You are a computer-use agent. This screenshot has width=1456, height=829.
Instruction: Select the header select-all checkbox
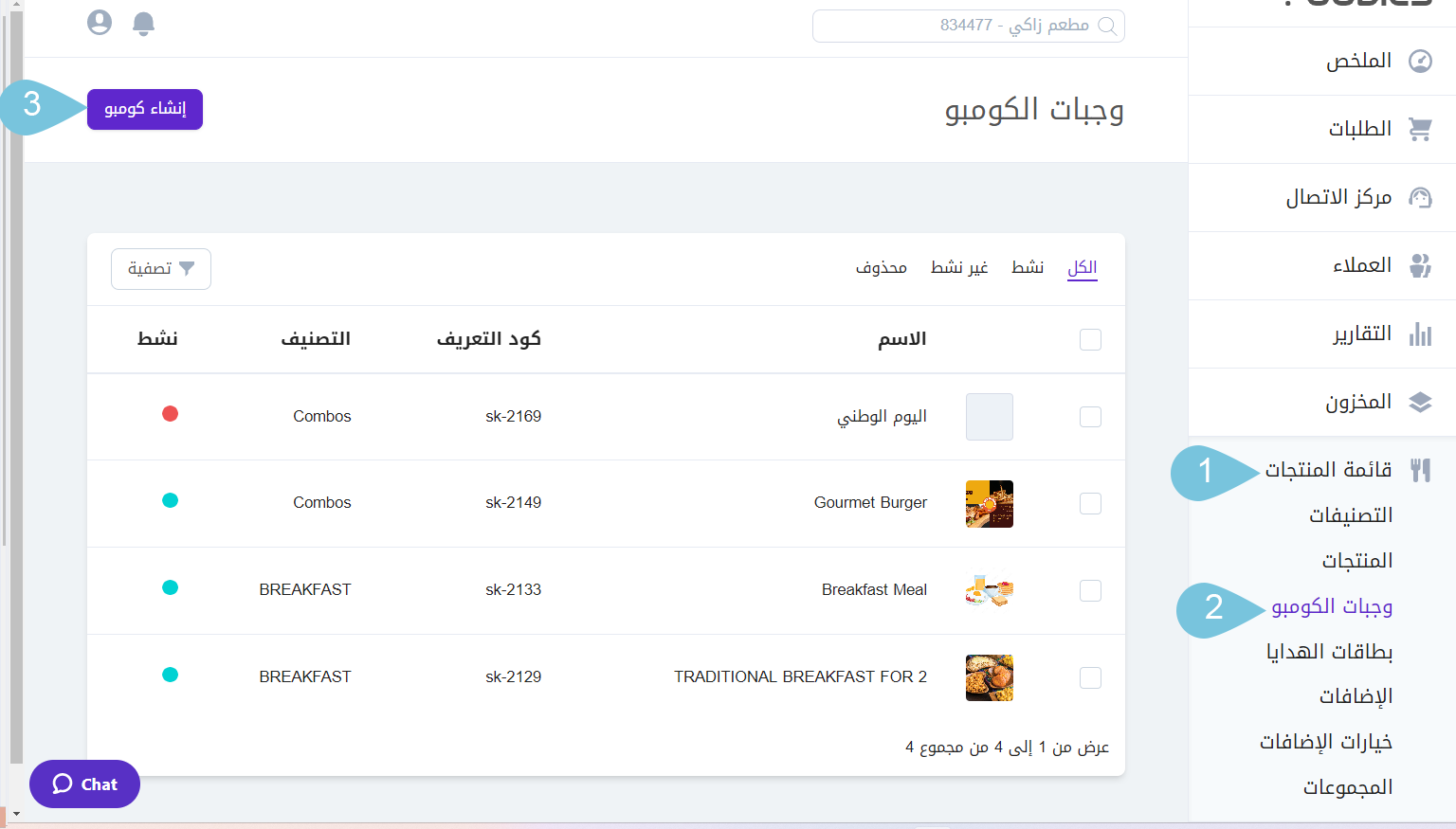(1090, 339)
